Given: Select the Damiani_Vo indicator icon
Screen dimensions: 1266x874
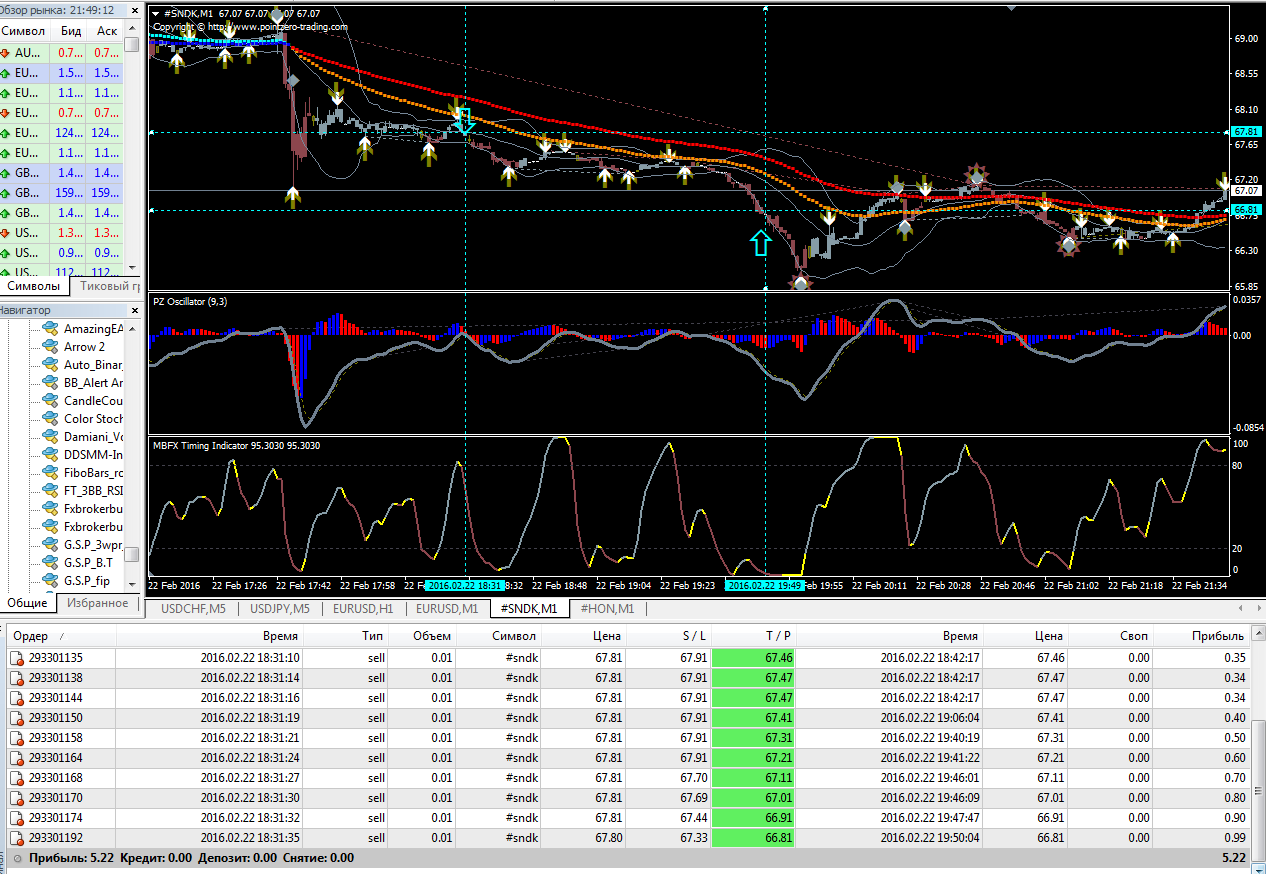Looking at the screenshot, I should [x=49, y=436].
